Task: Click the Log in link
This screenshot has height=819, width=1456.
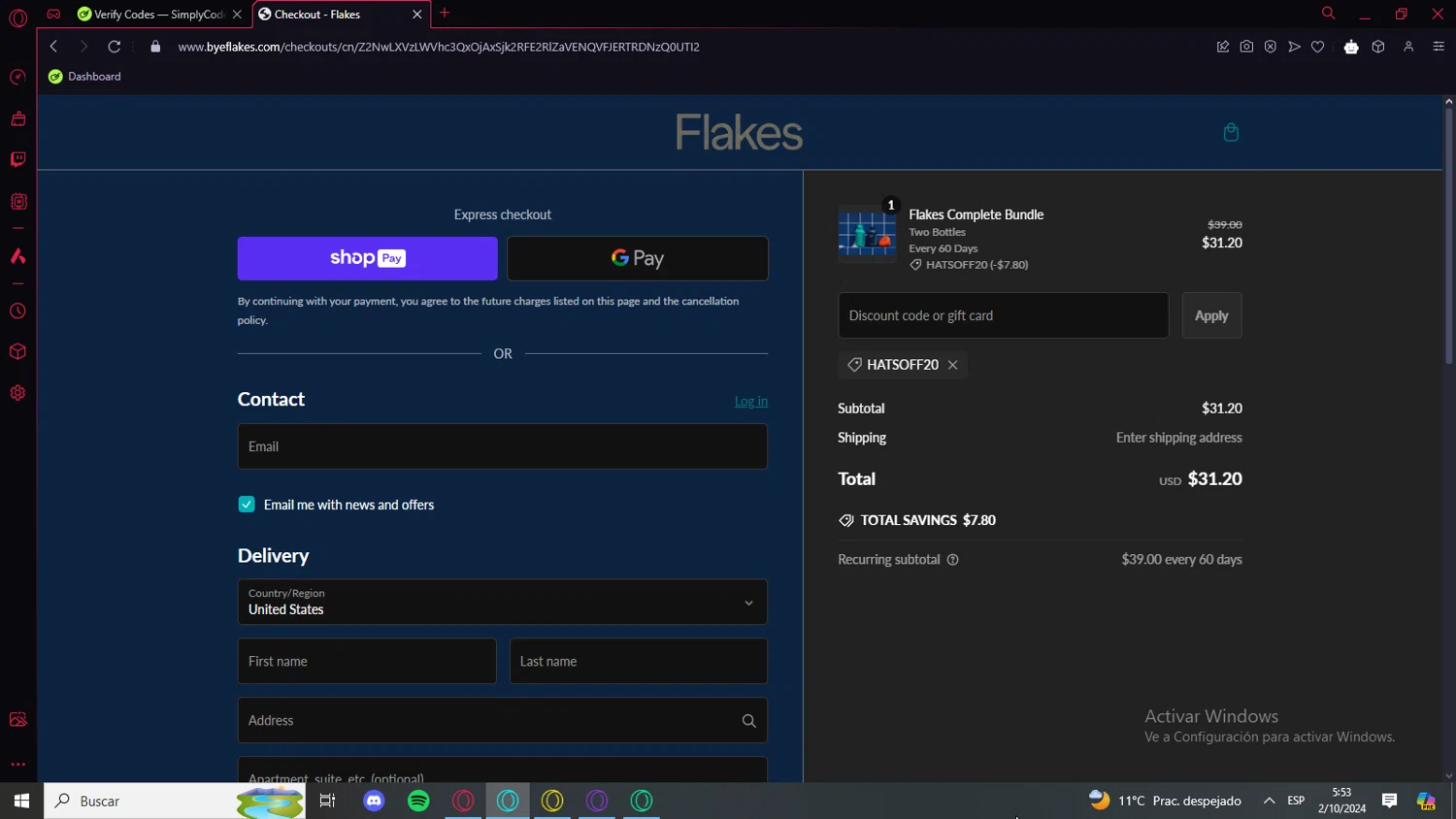Action: click(x=751, y=402)
